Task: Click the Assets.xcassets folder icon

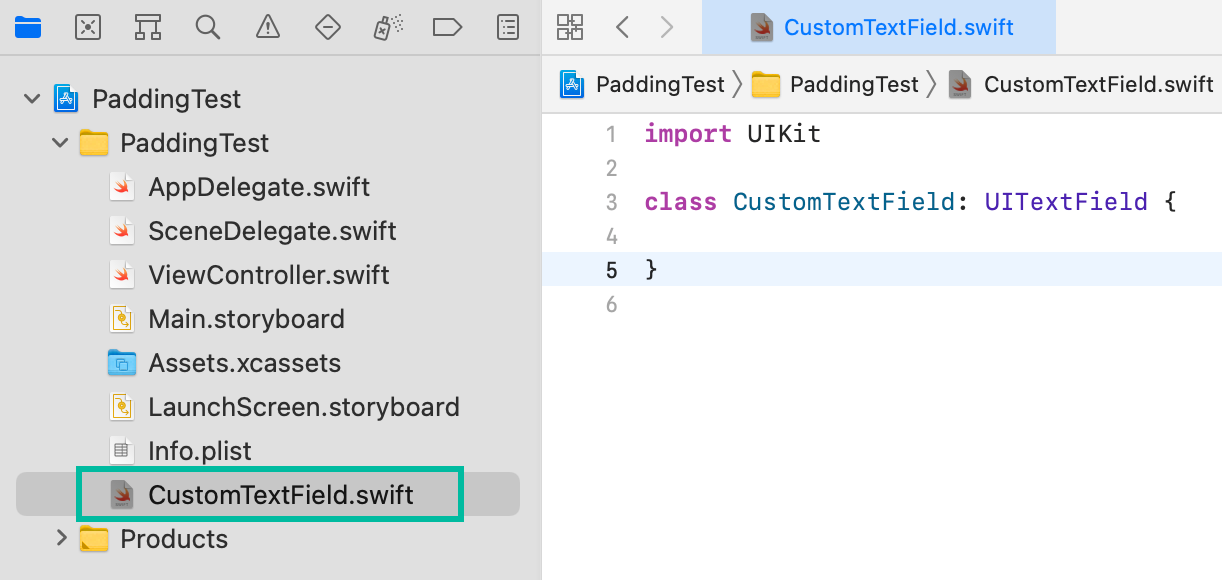Action: pyautogui.click(x=122, y=363)
